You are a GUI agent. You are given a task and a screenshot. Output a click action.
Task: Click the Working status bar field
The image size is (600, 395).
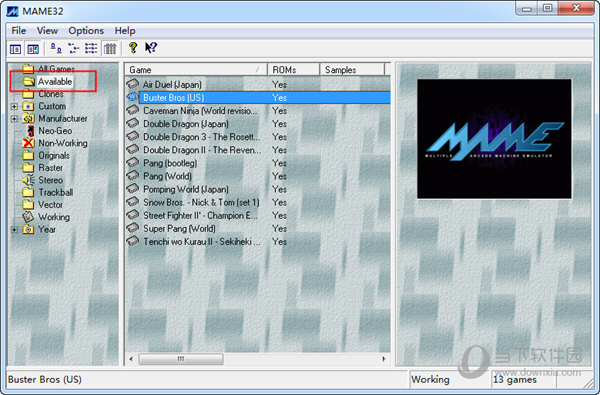450,379
